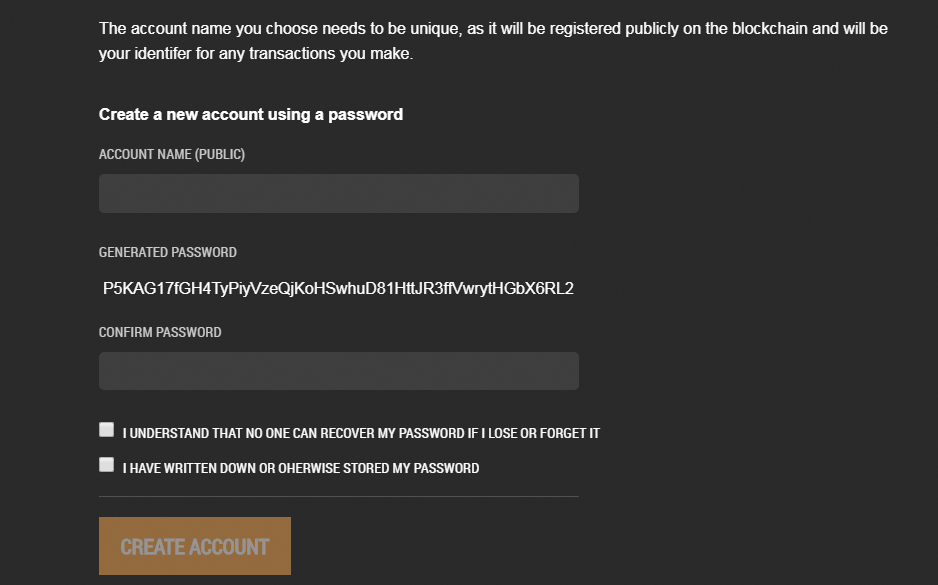Click the "Create a new account" heading

(250, 115)
